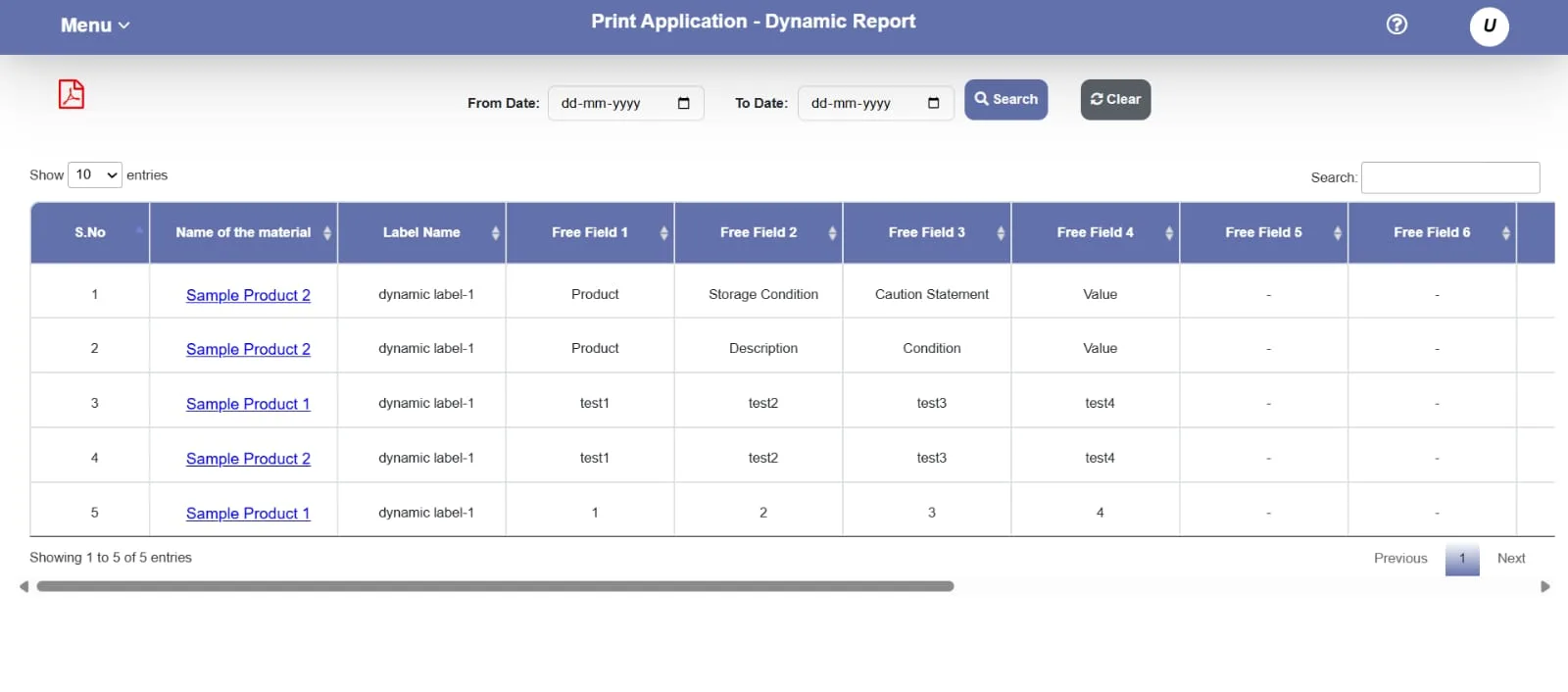Screen dimensions: 1568x692
Task: Open Sample Product 2 link in row 4
Action: (248, 459)
